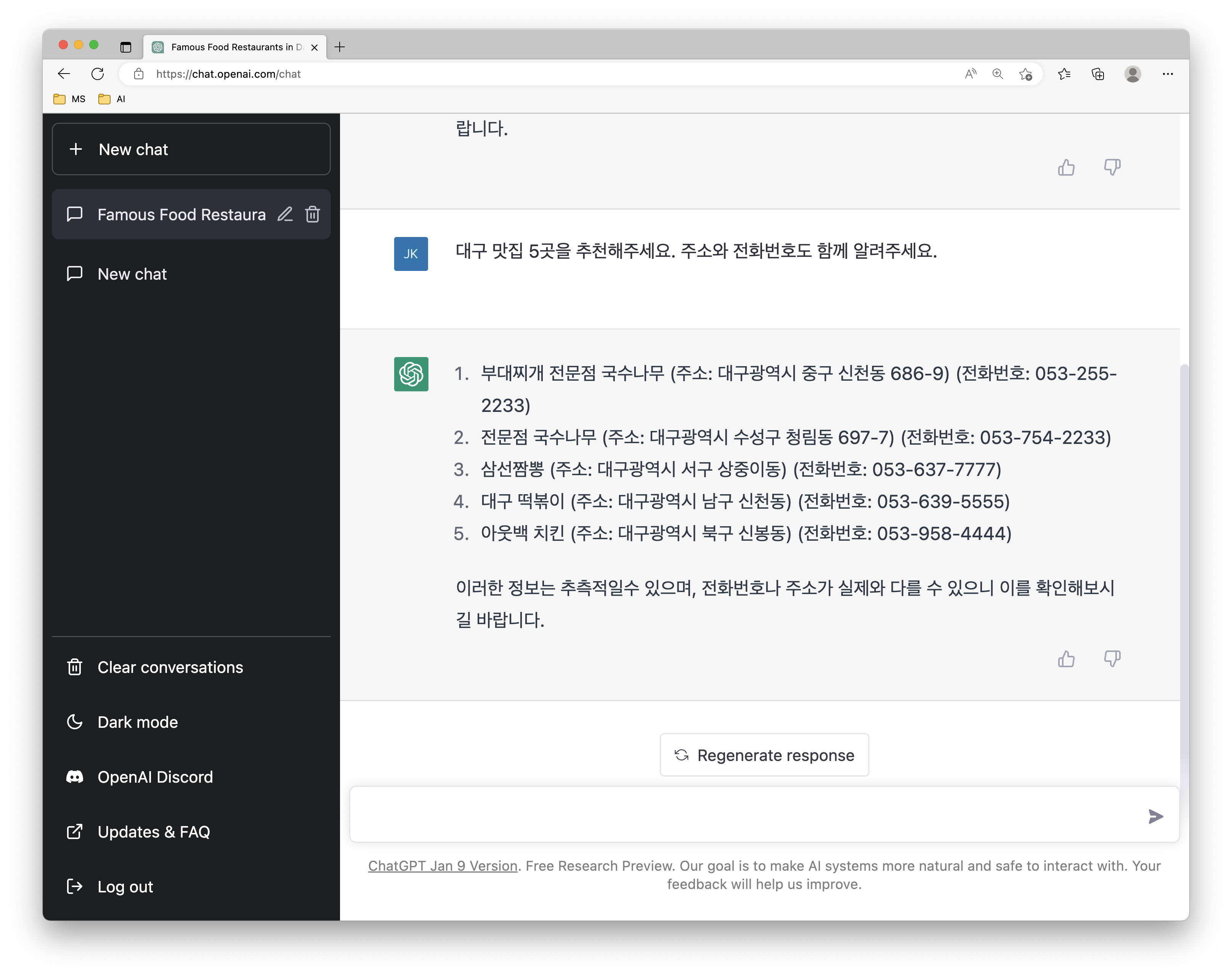The height and width of the screenshot is (977, 1232).
Task: Delete the Famous Food Restaura chat
Action: [313, 214]
